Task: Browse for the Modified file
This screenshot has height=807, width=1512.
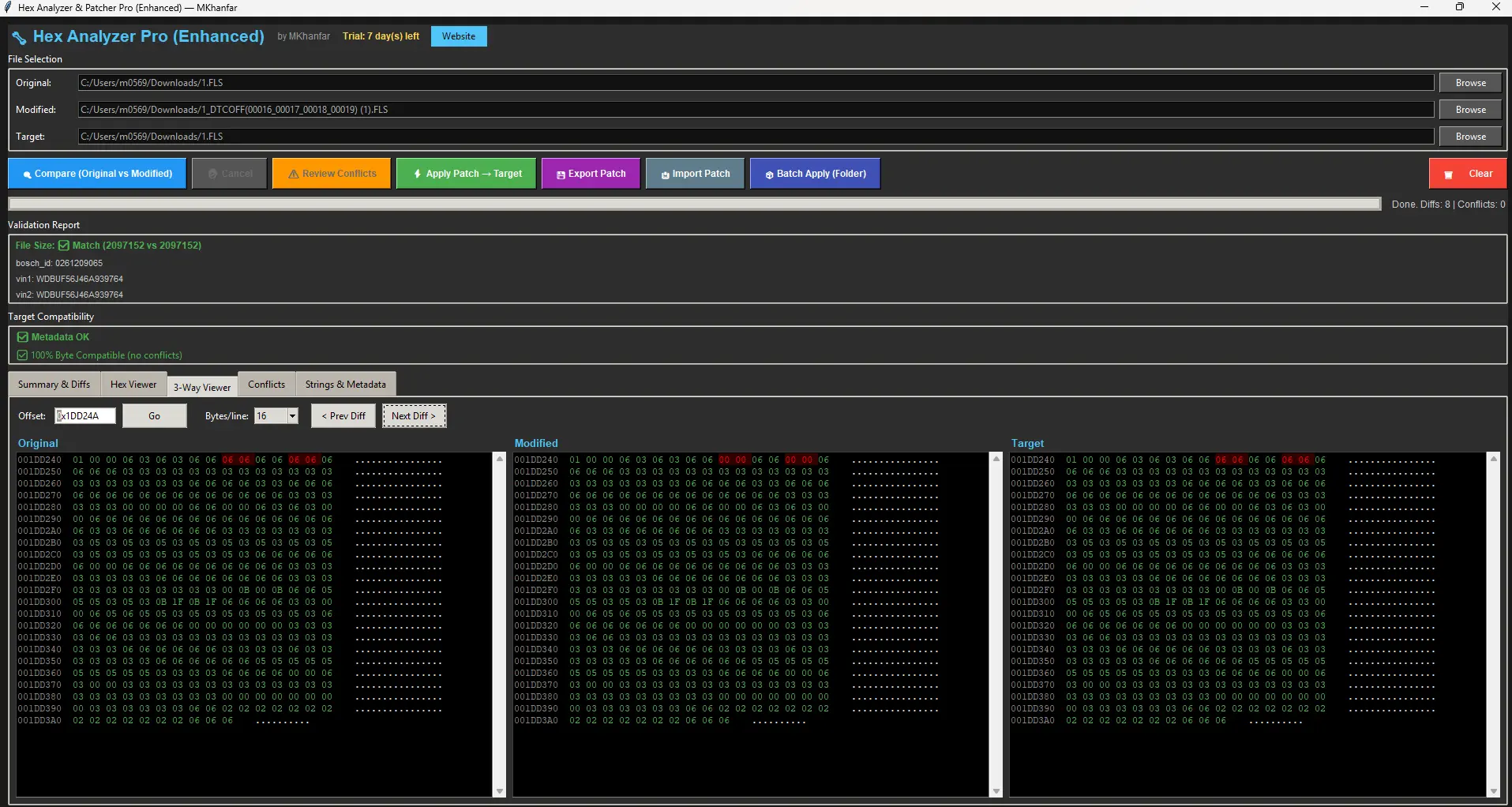Action: tap(1469, 109)
